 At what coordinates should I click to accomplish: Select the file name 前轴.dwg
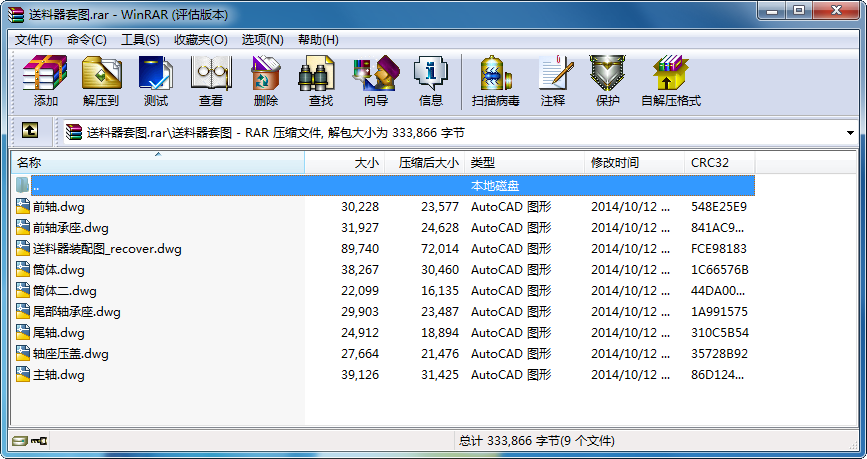click(59, 207)
